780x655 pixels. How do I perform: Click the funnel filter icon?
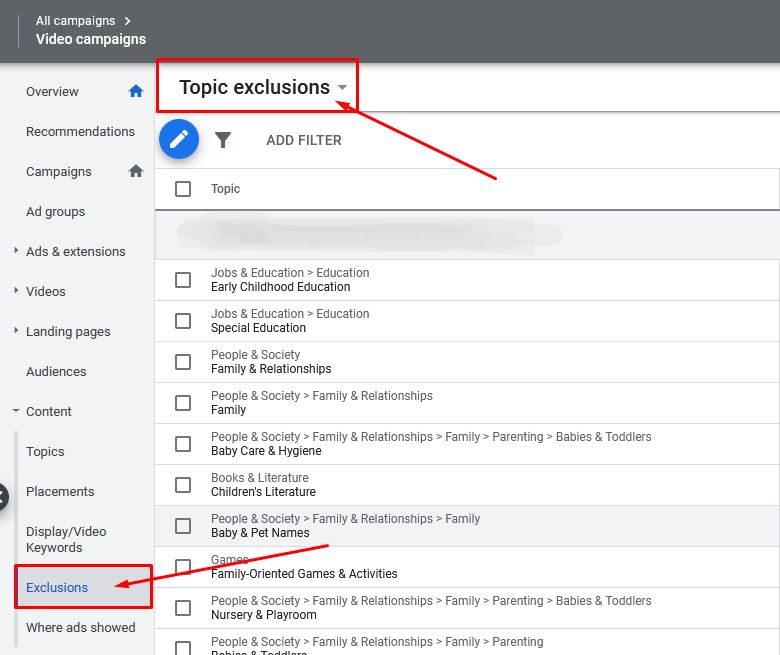(223, 140)
